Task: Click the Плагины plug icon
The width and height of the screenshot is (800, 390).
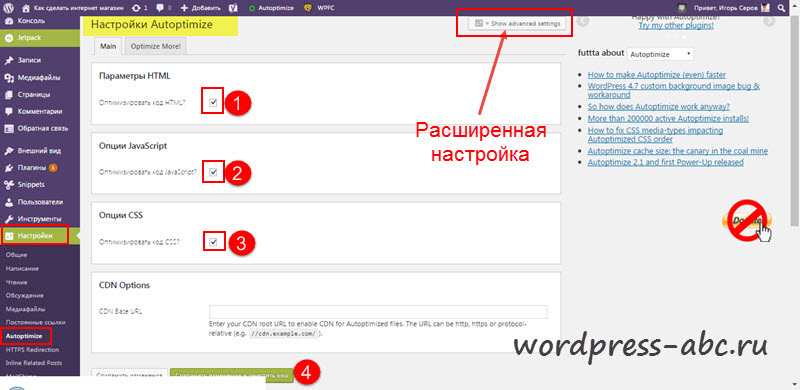Action: pos(8,167)
